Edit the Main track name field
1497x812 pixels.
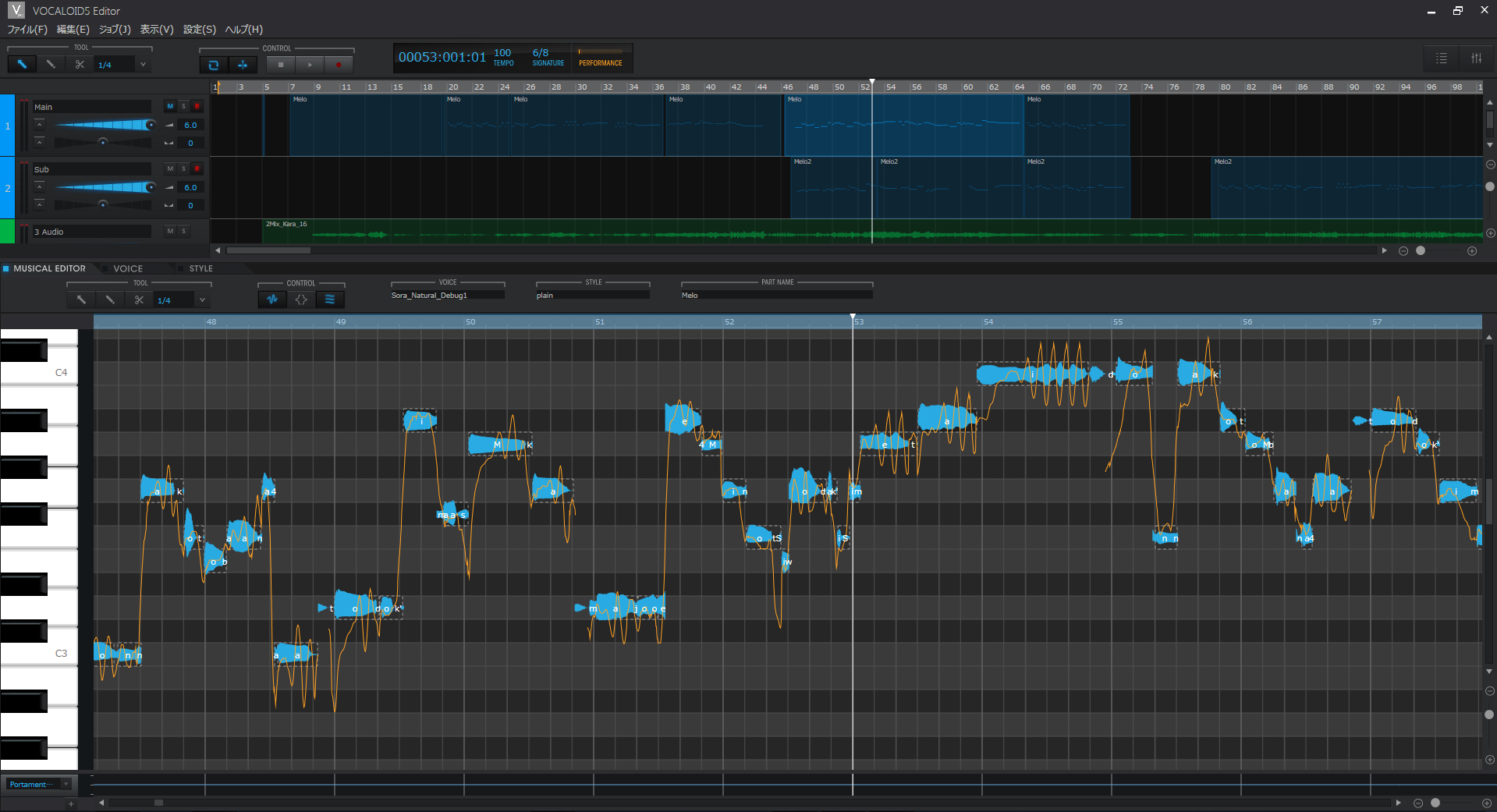coord(91,107)
